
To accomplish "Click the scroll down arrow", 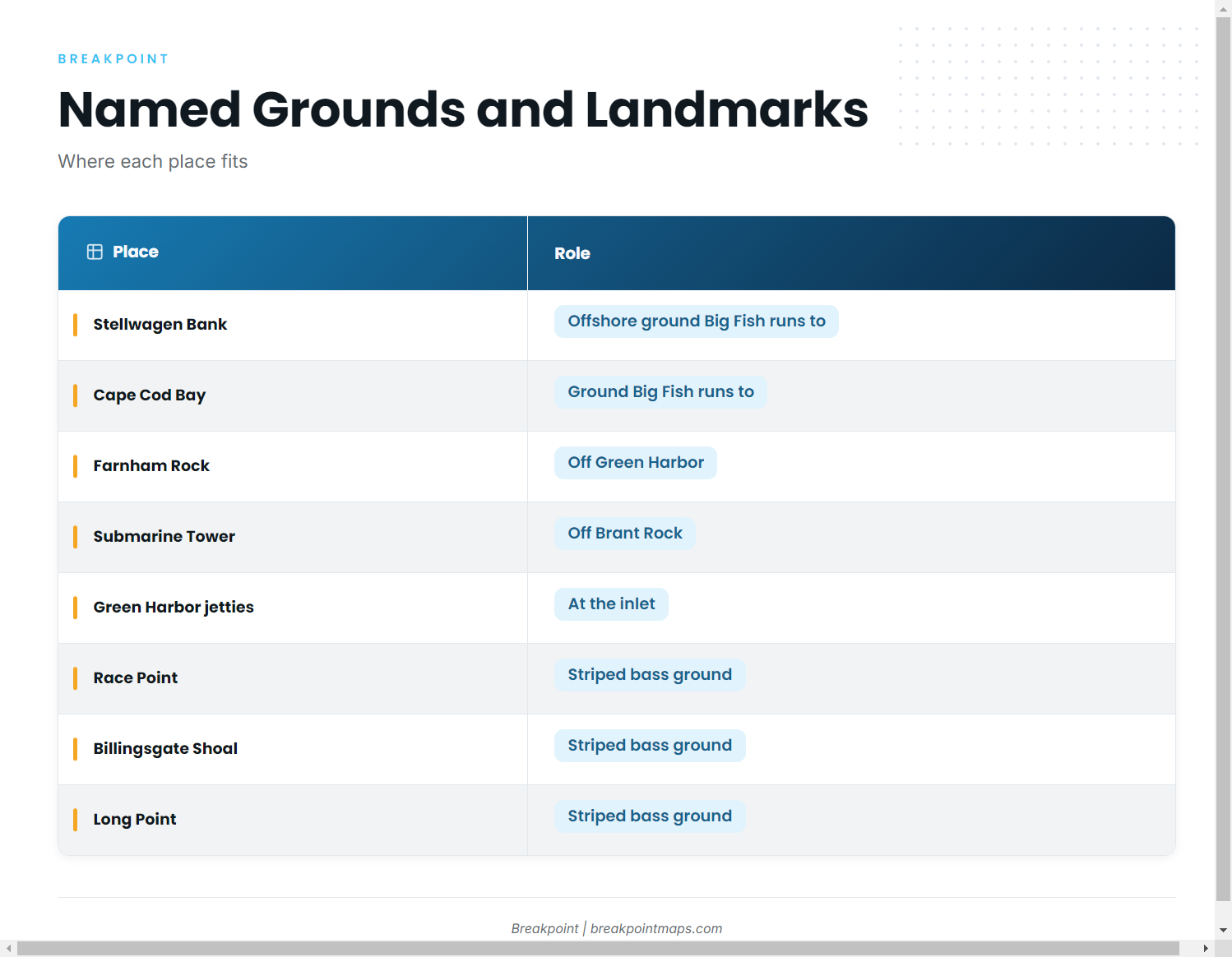I will point(1223,931).
